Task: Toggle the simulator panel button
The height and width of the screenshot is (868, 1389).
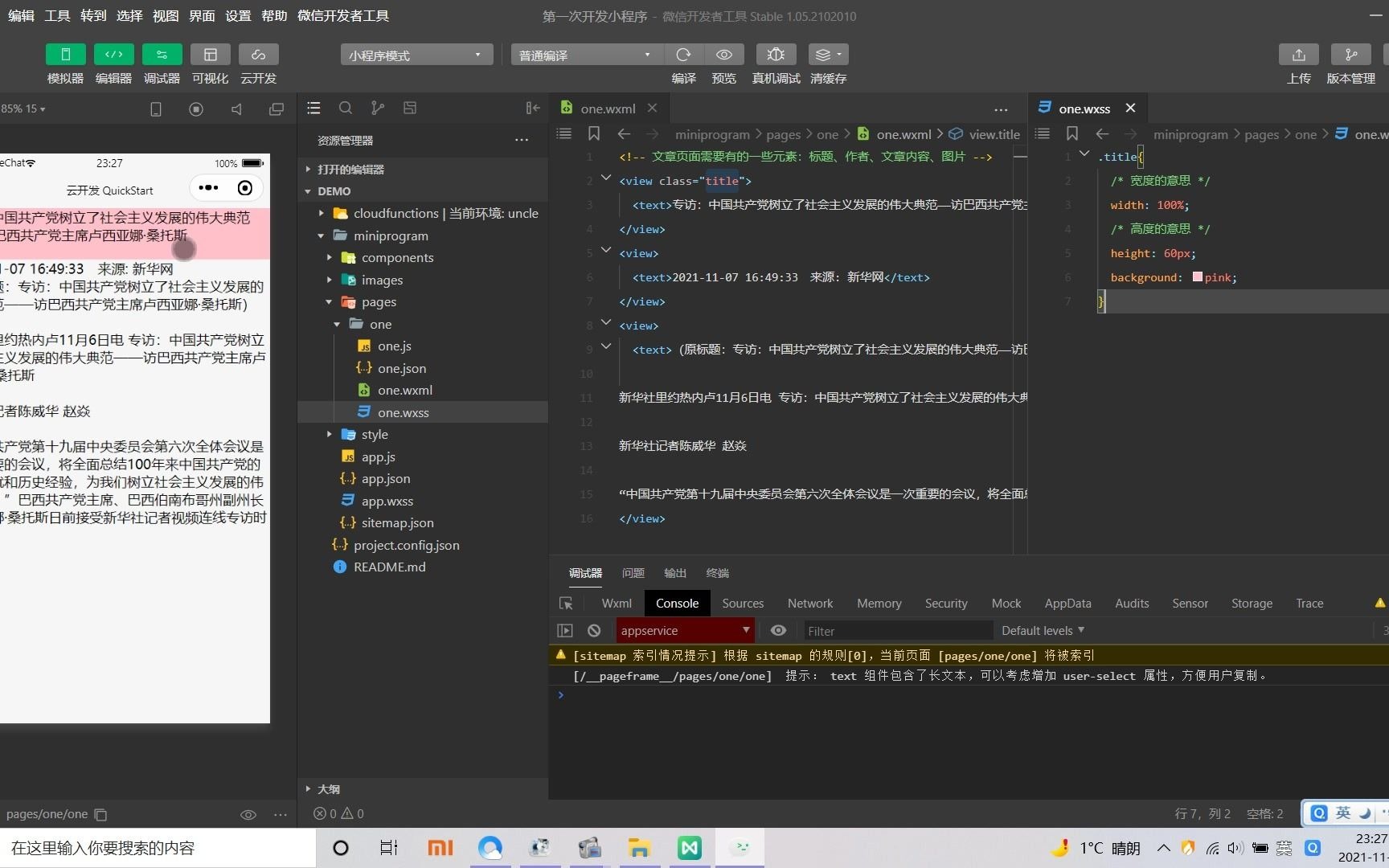Action: point(65,54)
